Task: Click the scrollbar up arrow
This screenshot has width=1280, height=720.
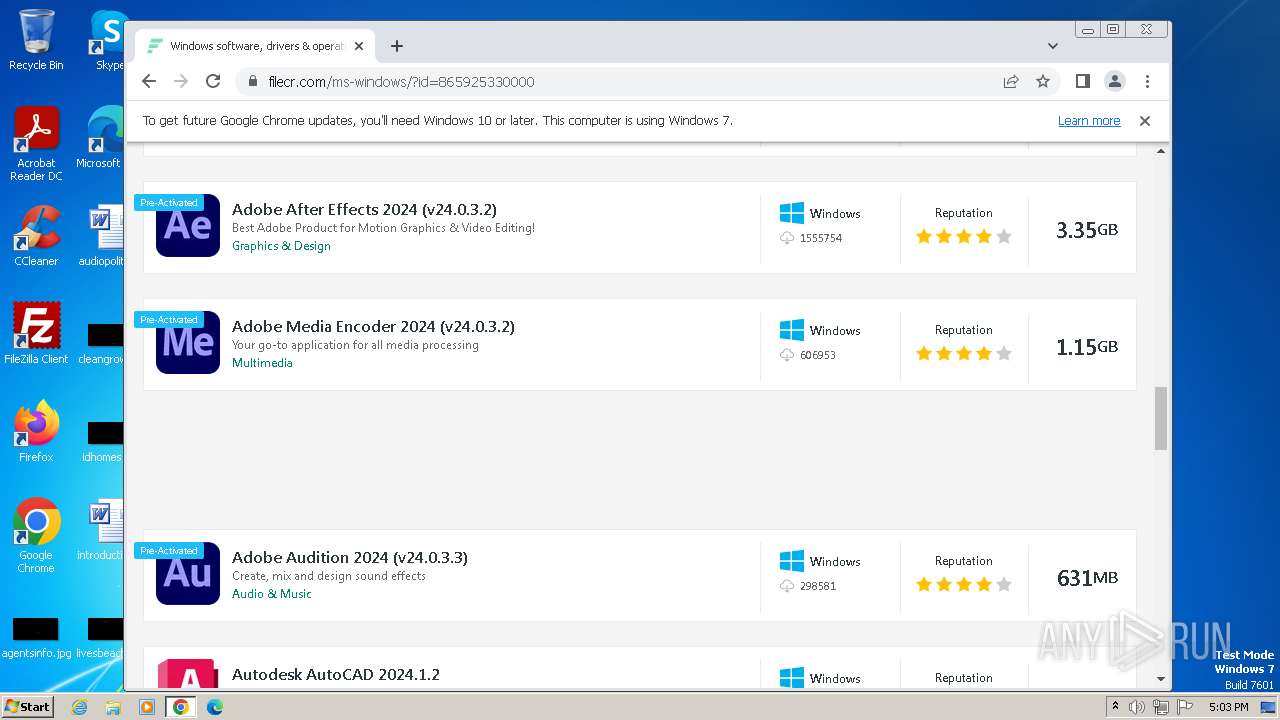Action: coord(1161,152)
